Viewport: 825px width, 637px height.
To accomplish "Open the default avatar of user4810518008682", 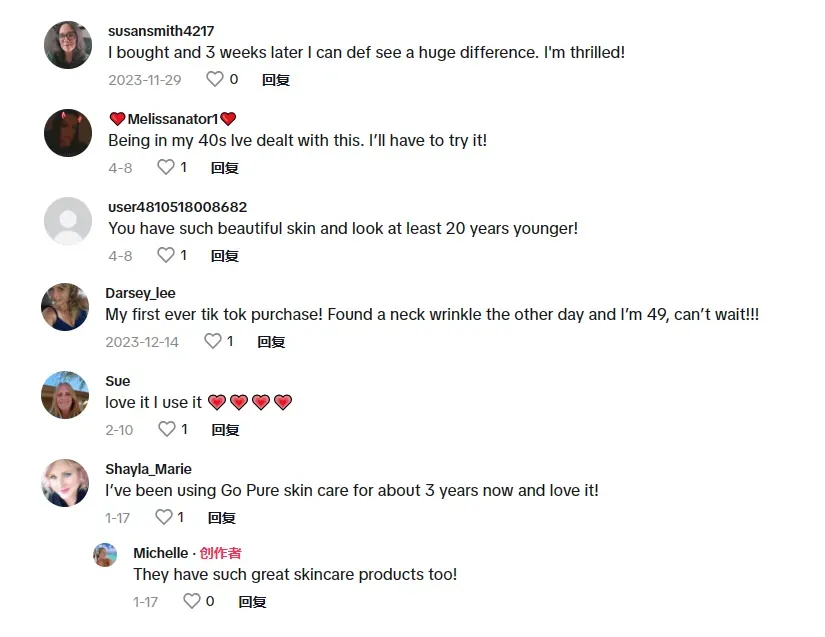I will (x=68, y=221).
